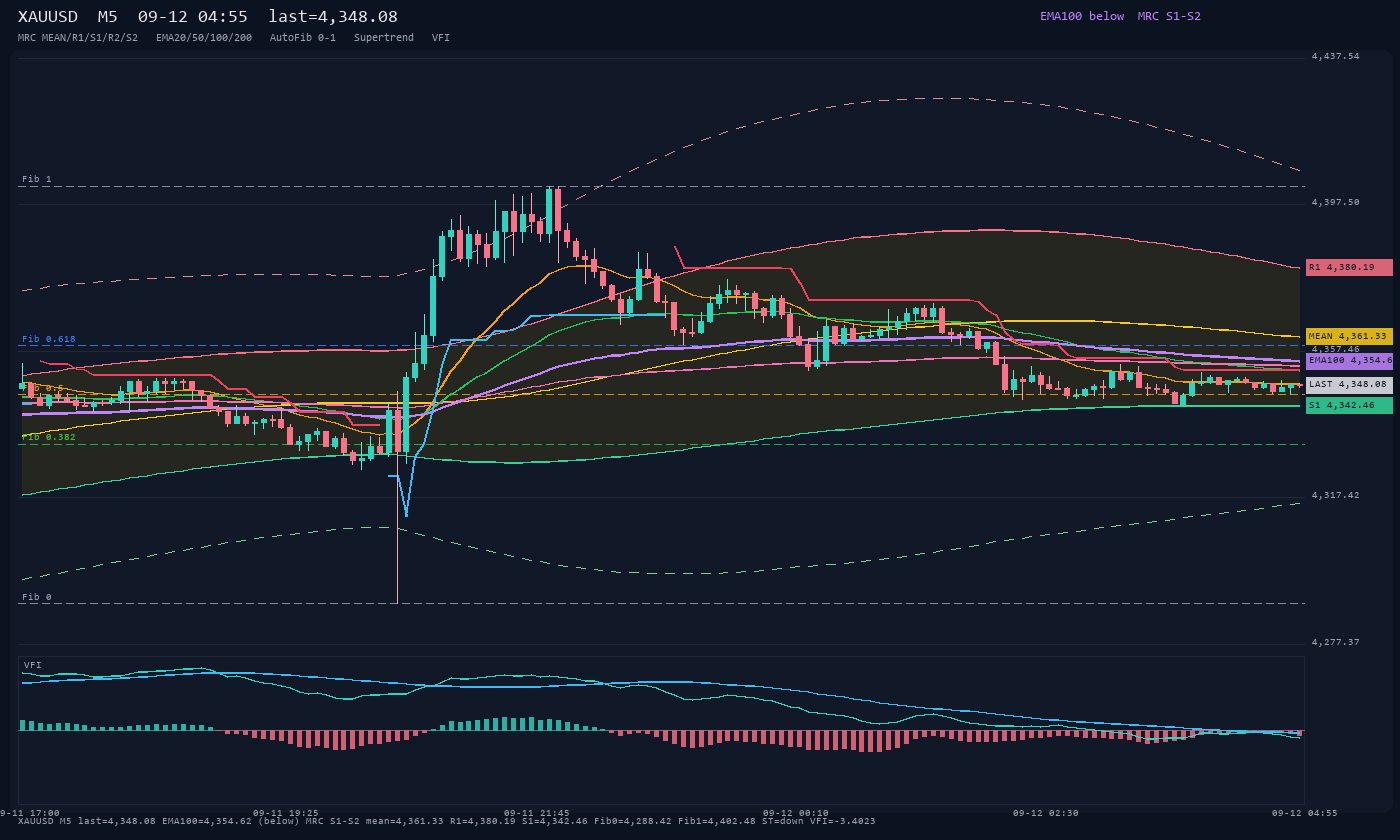Click the Supertrend legend entry

point(384,38)
